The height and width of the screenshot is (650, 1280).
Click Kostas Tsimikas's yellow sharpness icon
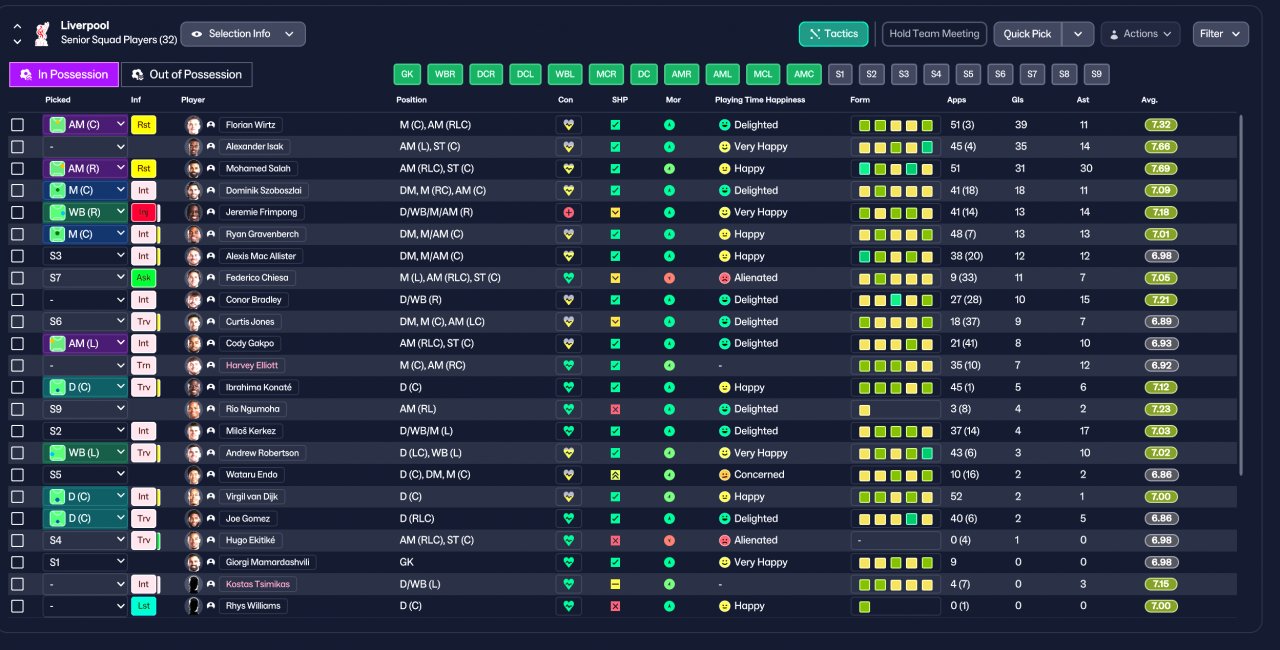pos(616,584)
